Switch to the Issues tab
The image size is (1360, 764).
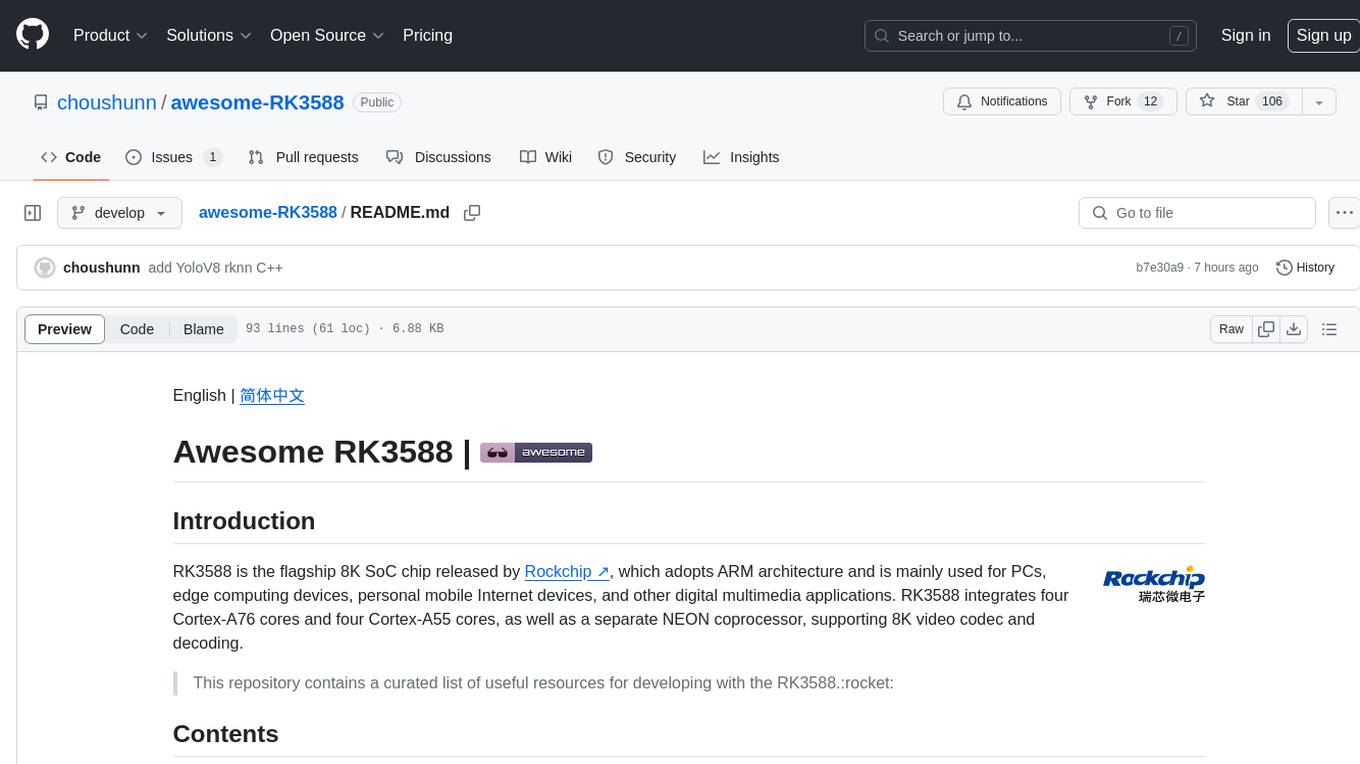[x=173, y=157]
